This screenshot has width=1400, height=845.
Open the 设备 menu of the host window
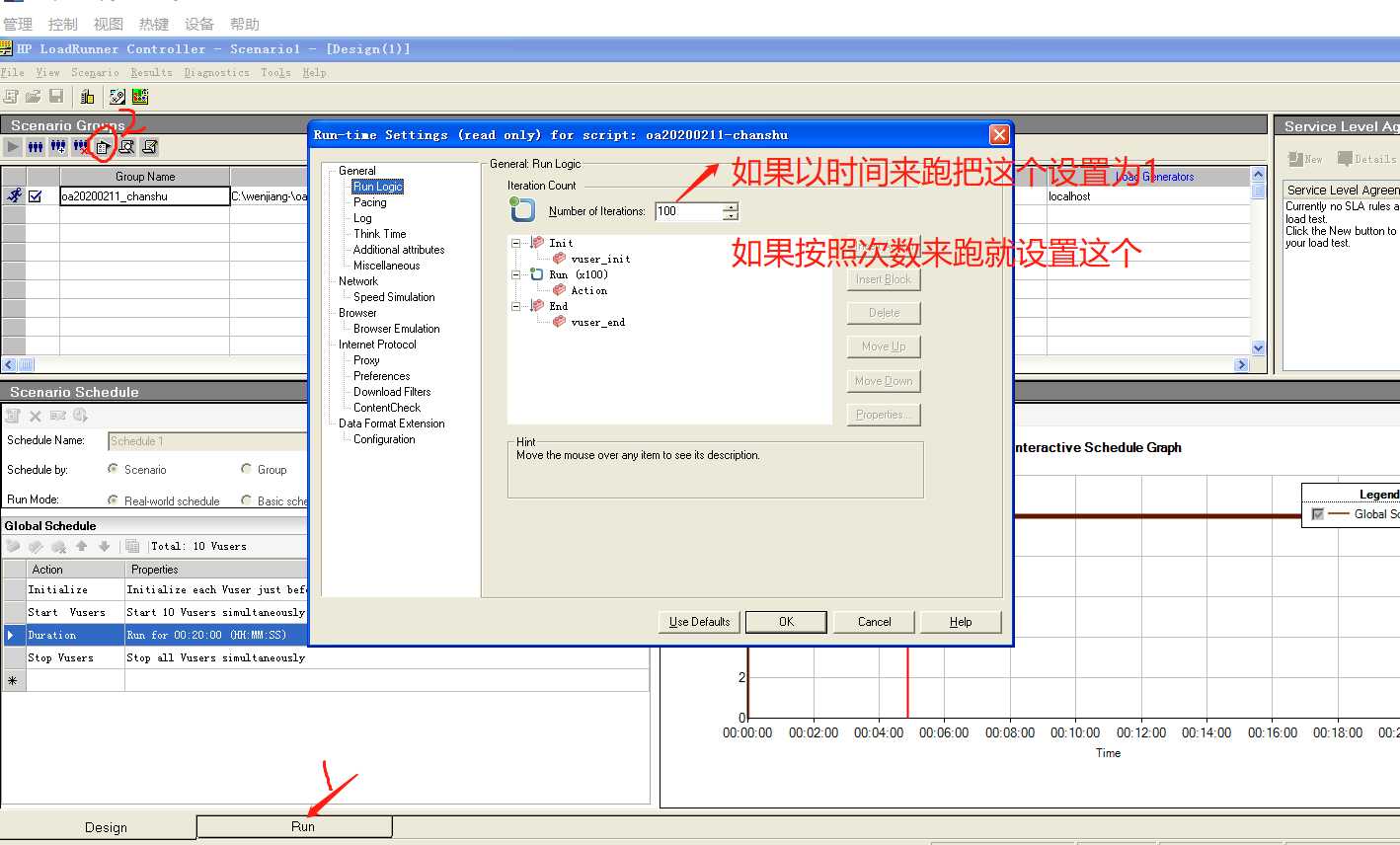click(x=199, y=24)
